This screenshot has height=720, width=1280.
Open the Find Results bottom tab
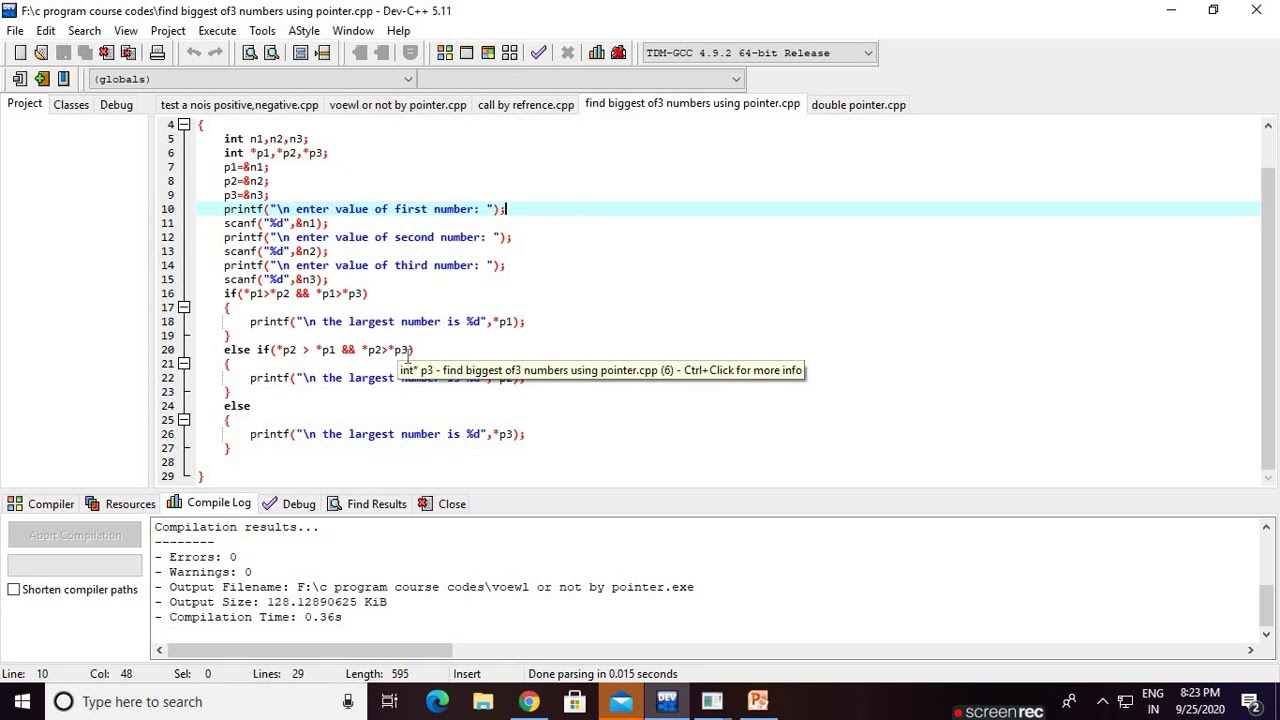tap(367, 504)
